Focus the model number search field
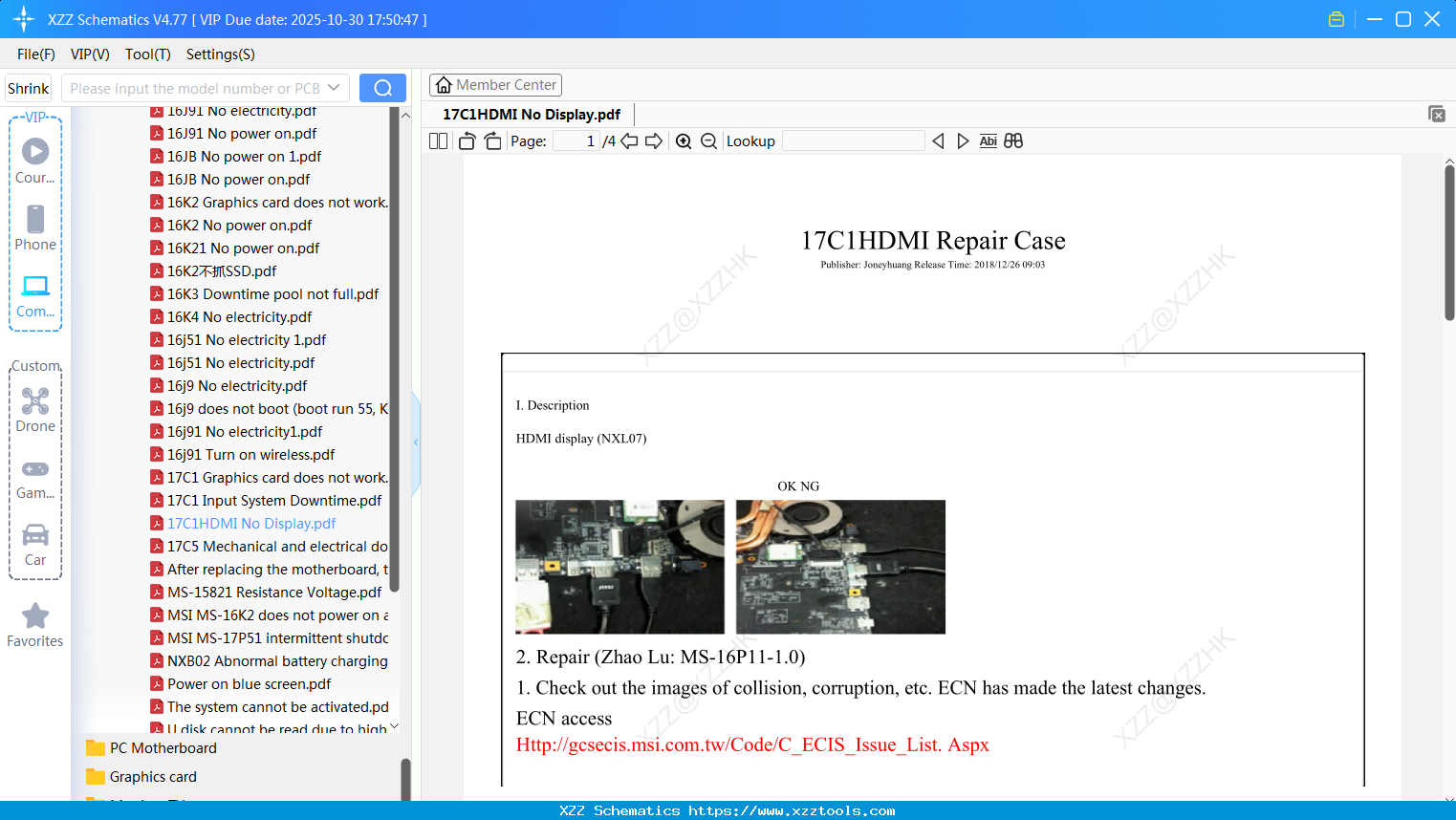The image size is (1456, 820). click(196, 88)
